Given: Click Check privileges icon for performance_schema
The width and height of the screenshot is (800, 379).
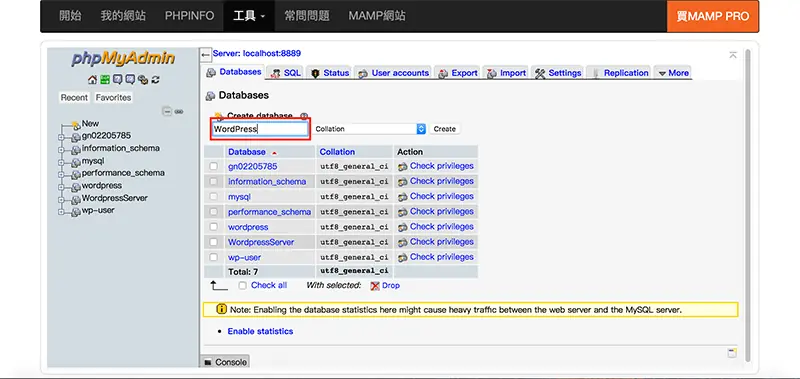Looking at the screenshot, I should [403, 212].
